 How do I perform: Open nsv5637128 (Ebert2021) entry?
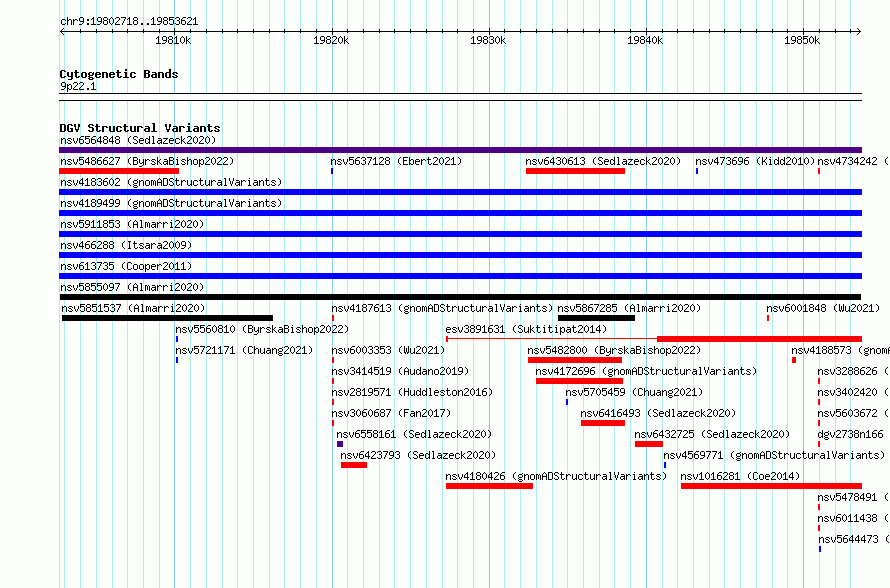click(x=396, y=161)
